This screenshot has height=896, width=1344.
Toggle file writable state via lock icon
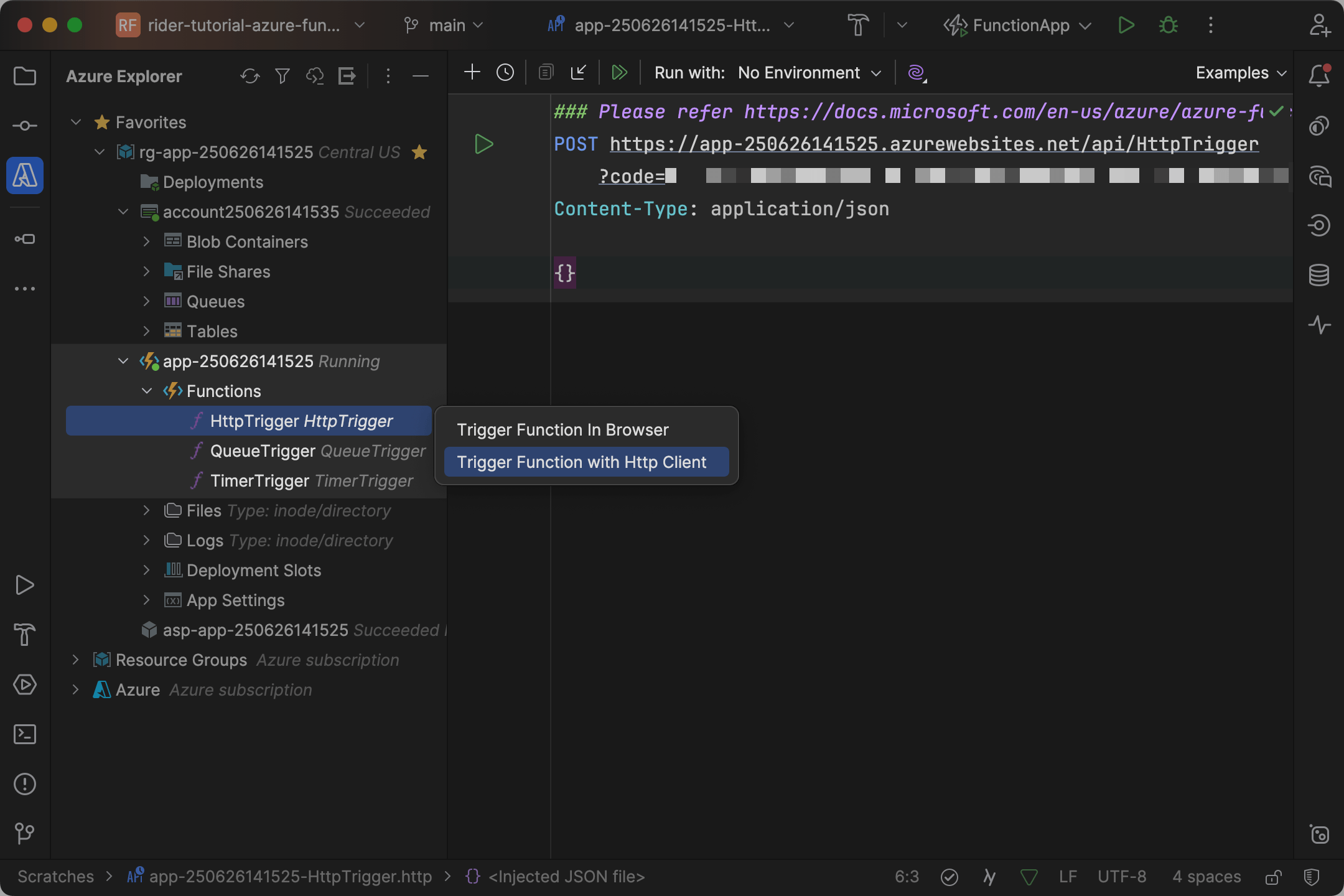[x=1273, y=876]
